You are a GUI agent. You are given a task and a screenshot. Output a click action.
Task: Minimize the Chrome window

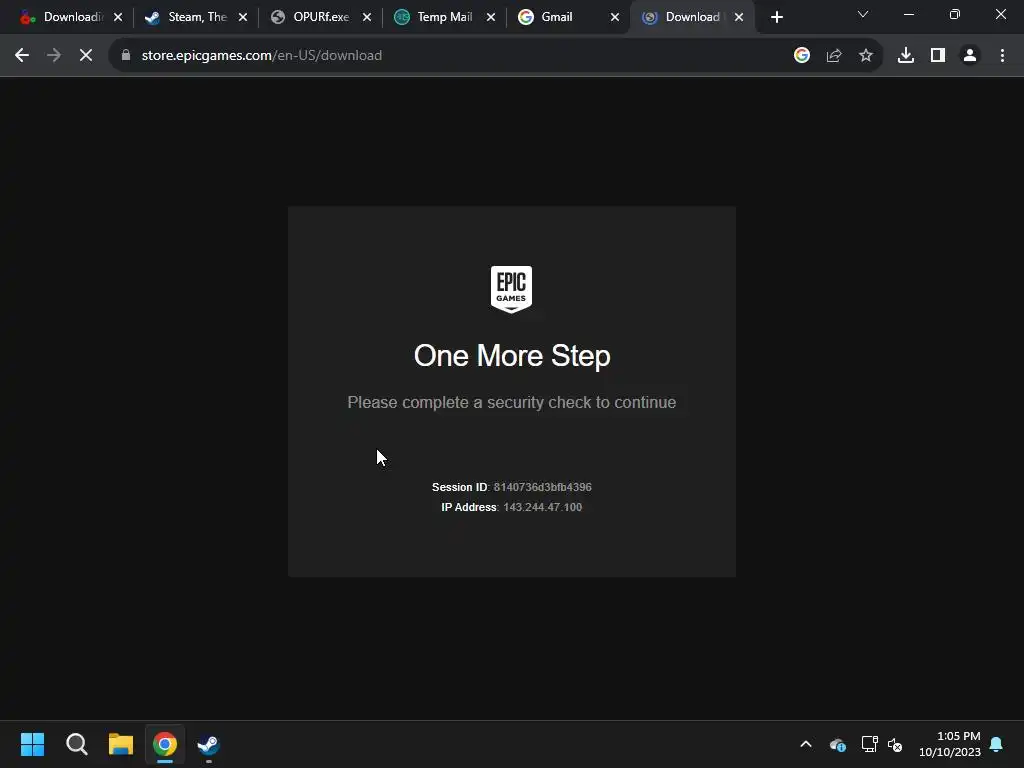coord(908,14)
